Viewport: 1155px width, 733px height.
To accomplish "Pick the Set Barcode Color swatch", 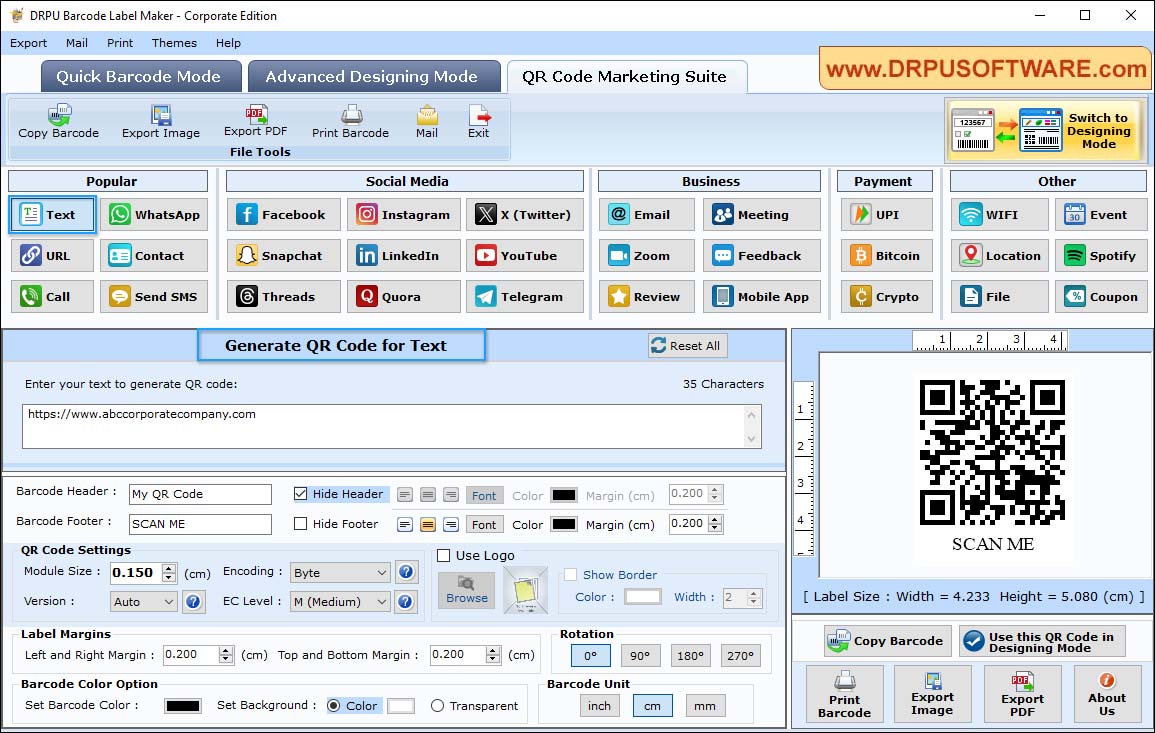I will [x=183, y=706].
